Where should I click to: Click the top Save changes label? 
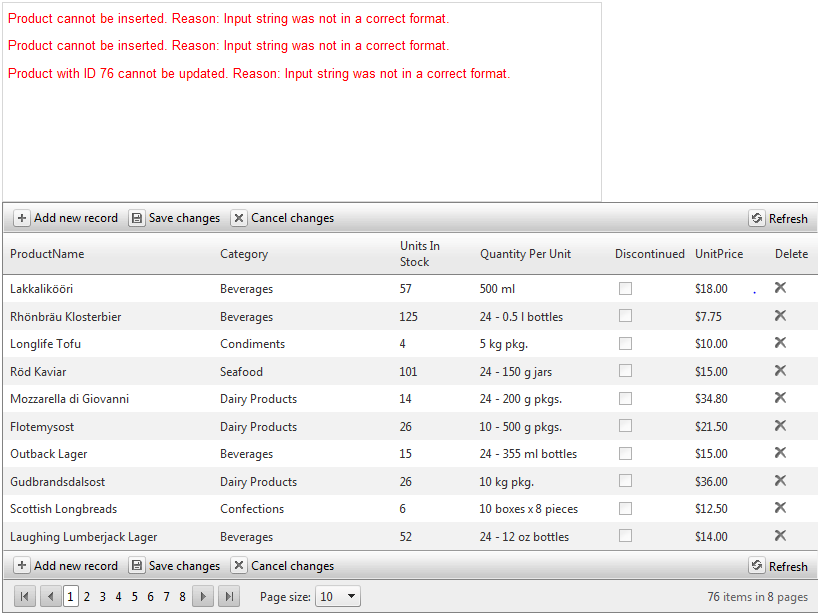tap(184, 218)
